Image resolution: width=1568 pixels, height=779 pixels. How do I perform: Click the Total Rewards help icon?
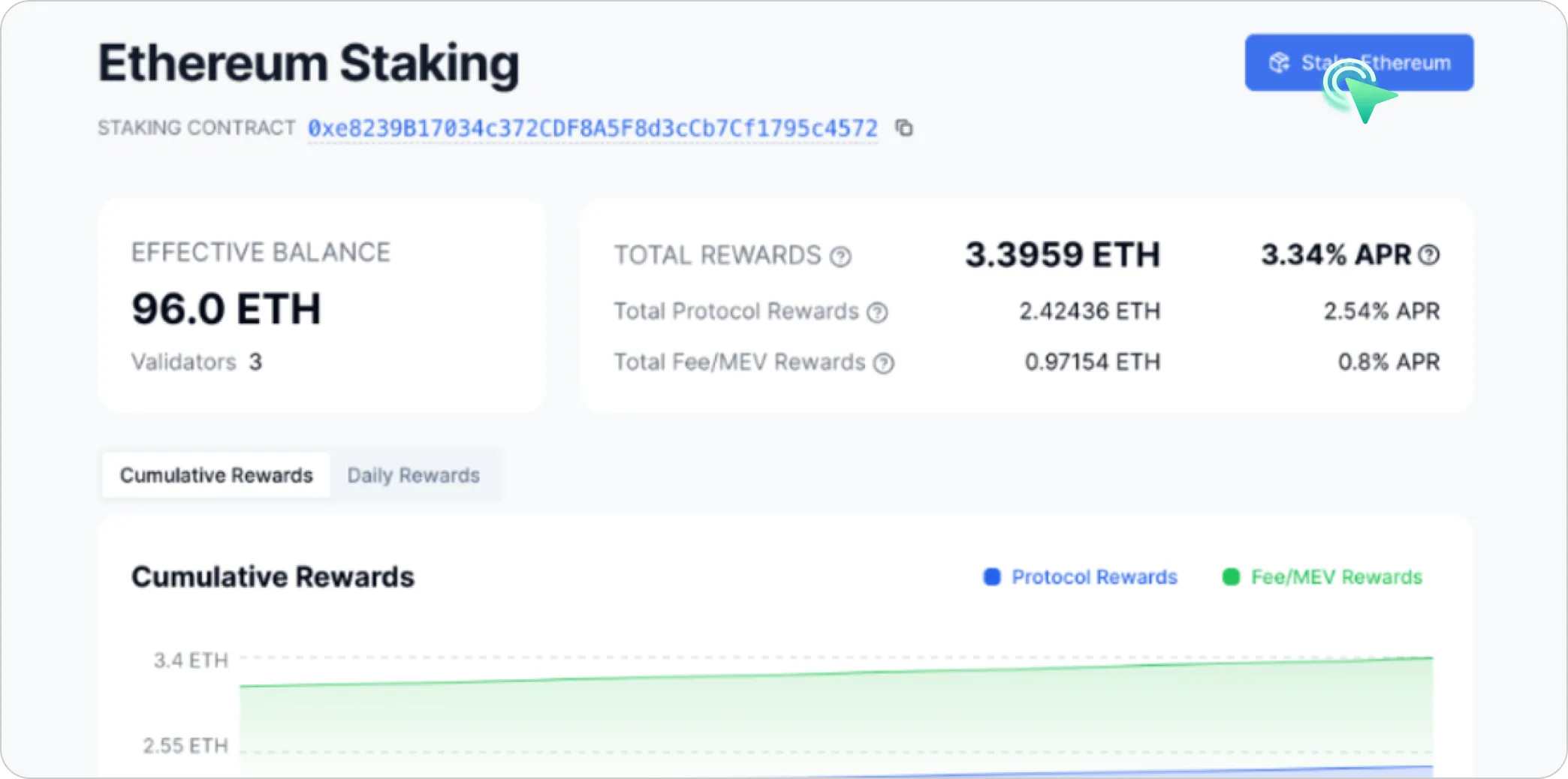click(x=840, y=257)
